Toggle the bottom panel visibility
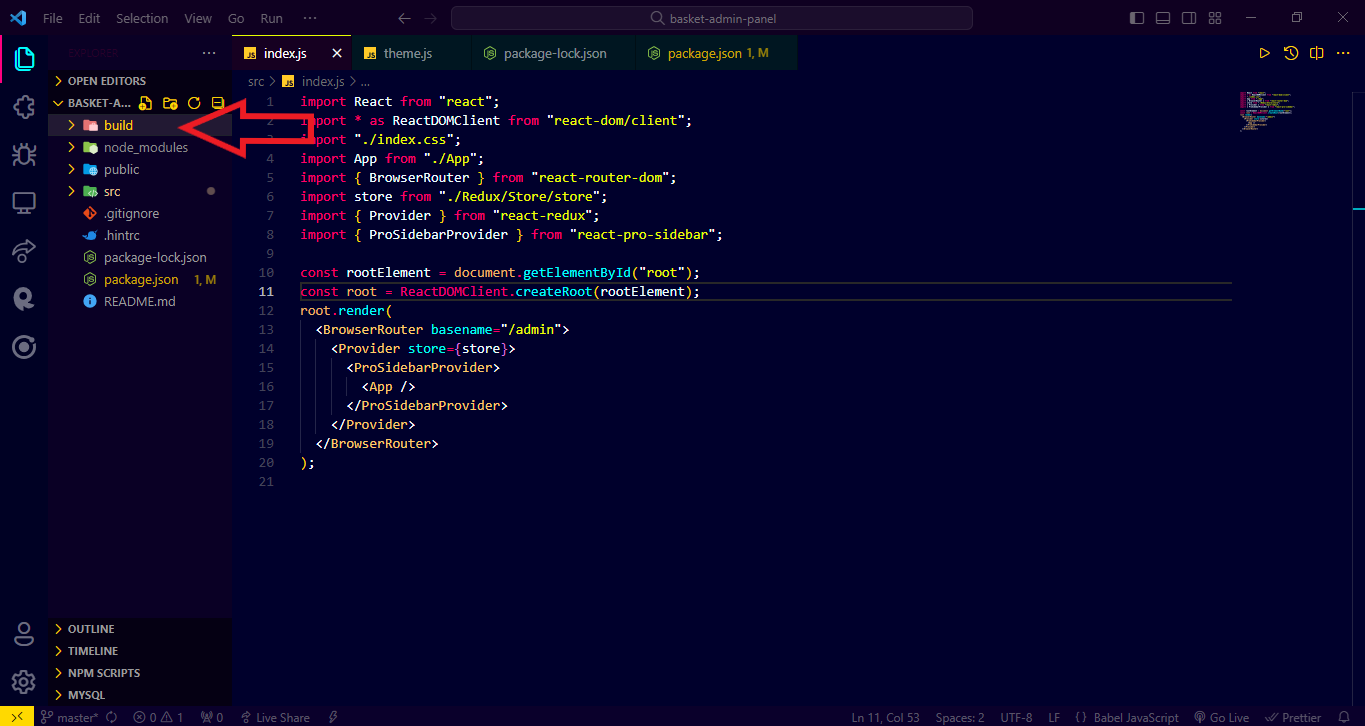The width and height of the screenshot is (1365, 726). coord(1163,18)
